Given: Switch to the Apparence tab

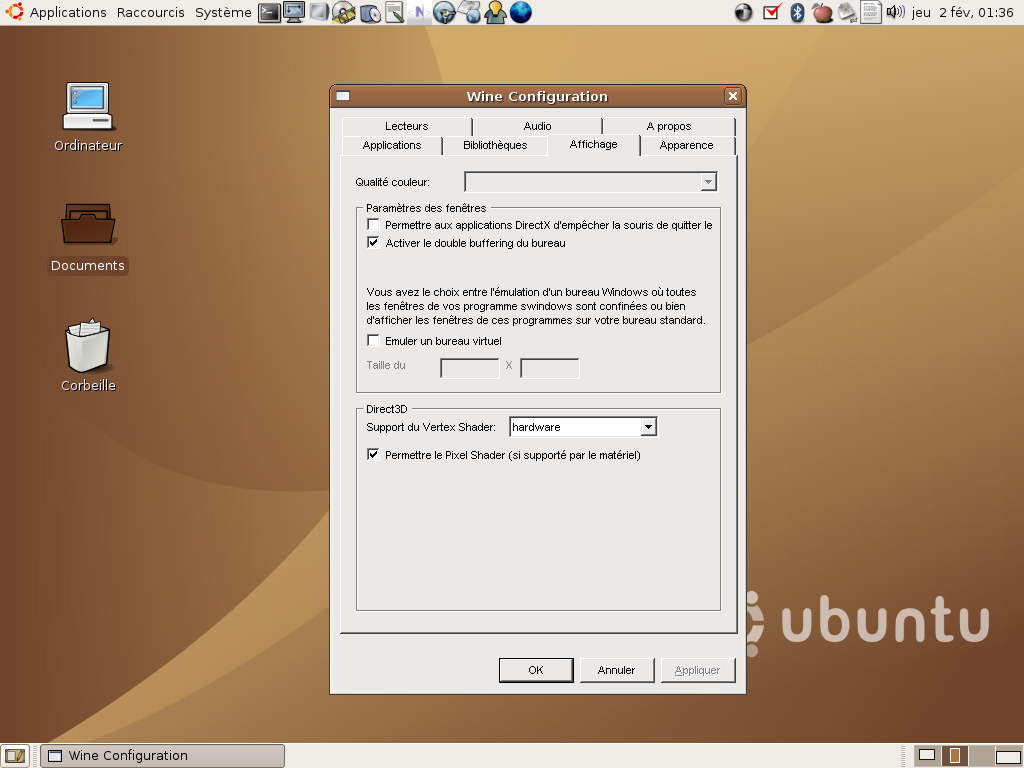Looking at the screenshot, I should click(x=686, y=145).
